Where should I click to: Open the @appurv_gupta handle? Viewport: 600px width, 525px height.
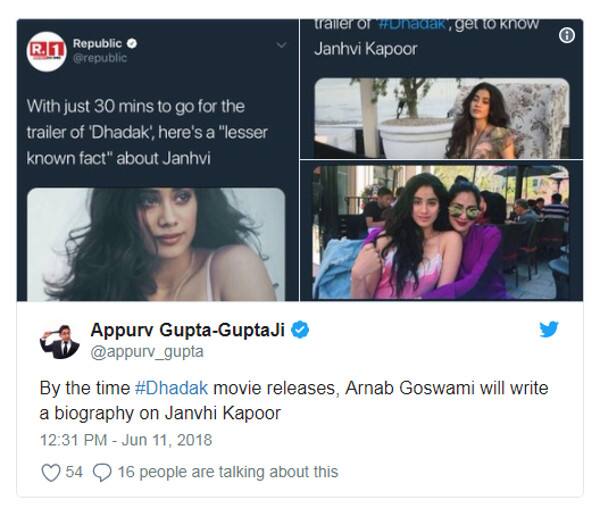147,352
